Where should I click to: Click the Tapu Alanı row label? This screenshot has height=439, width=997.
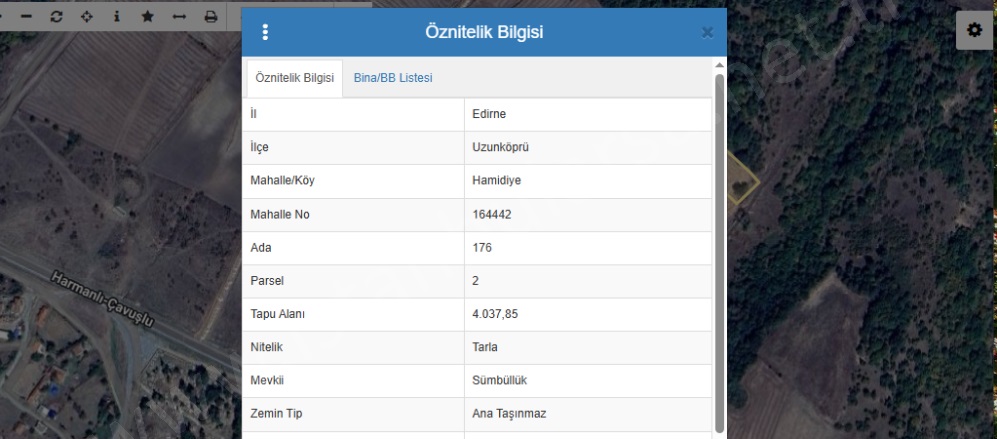coord(277,314)
